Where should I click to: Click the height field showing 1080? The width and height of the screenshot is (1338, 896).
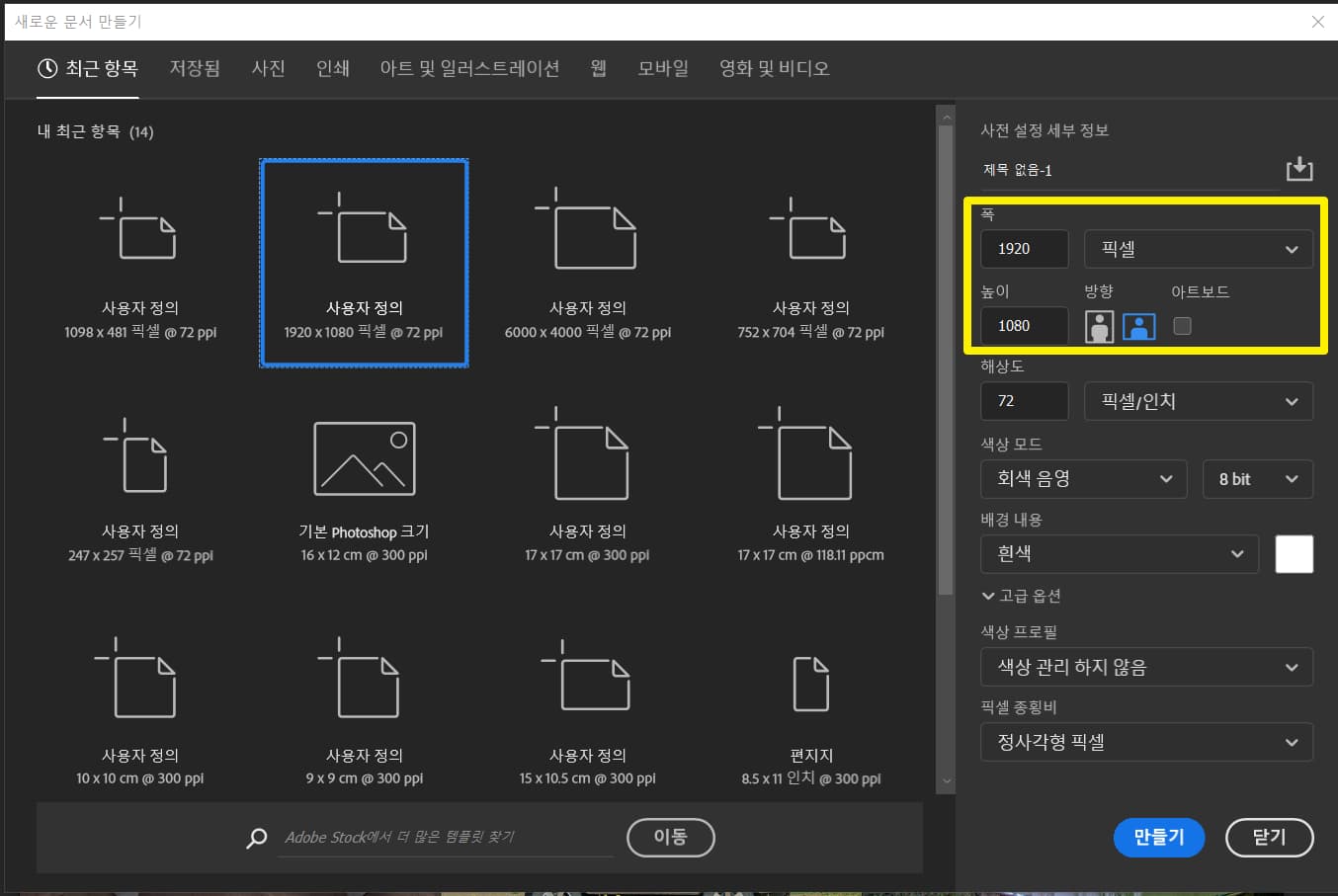tap(1025, 326)
